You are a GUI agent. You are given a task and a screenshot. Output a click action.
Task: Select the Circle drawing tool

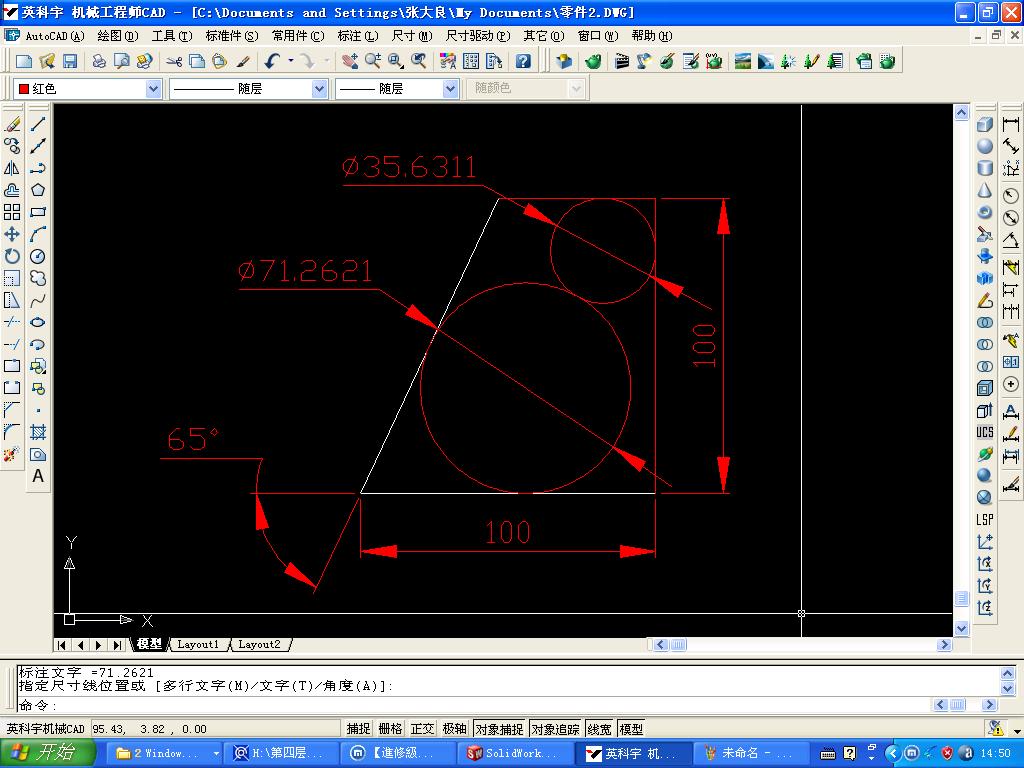(38, 256)
